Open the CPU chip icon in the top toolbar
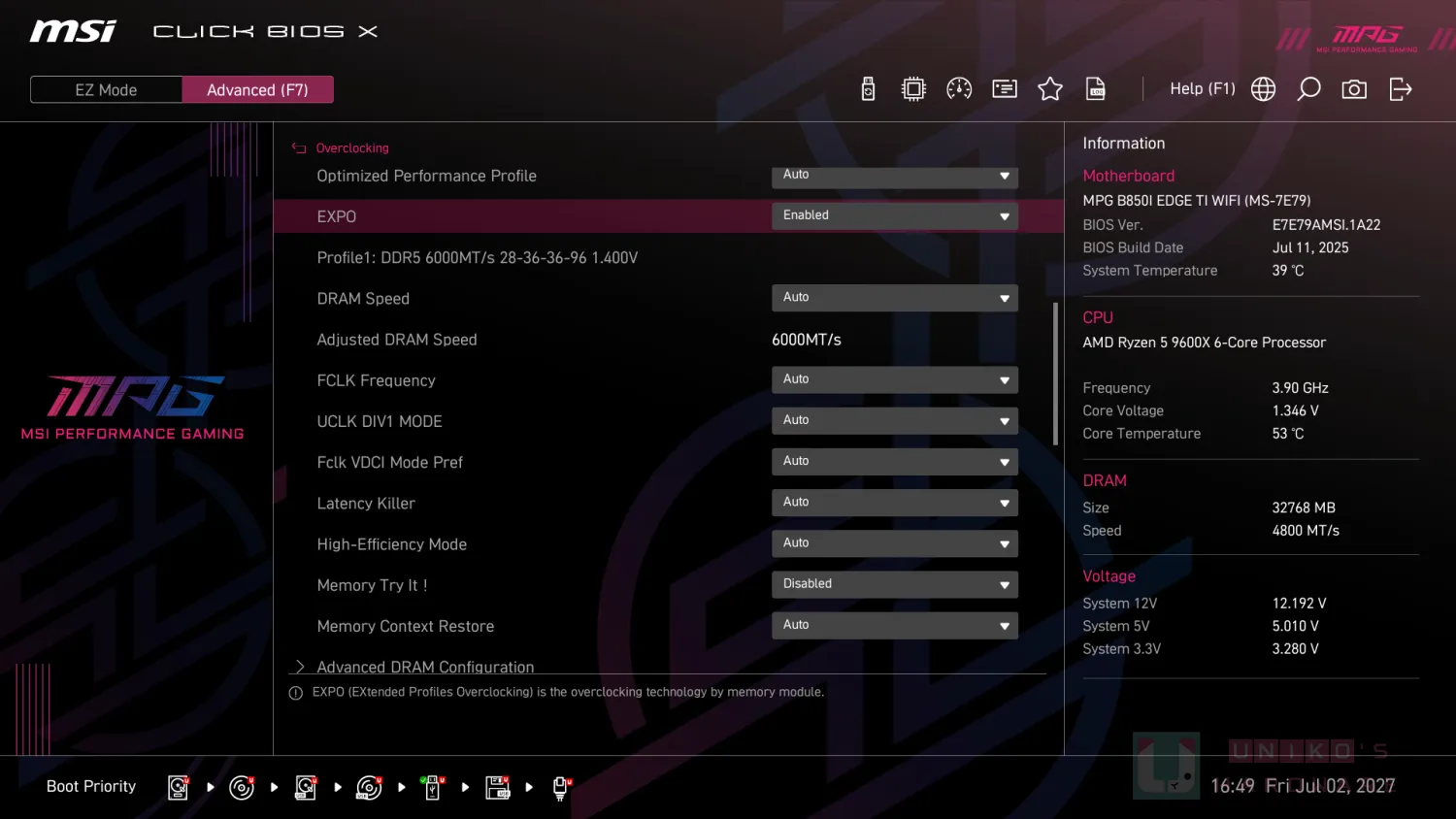The height and width of the screenshot is (819, 1456). pos(913,89)
